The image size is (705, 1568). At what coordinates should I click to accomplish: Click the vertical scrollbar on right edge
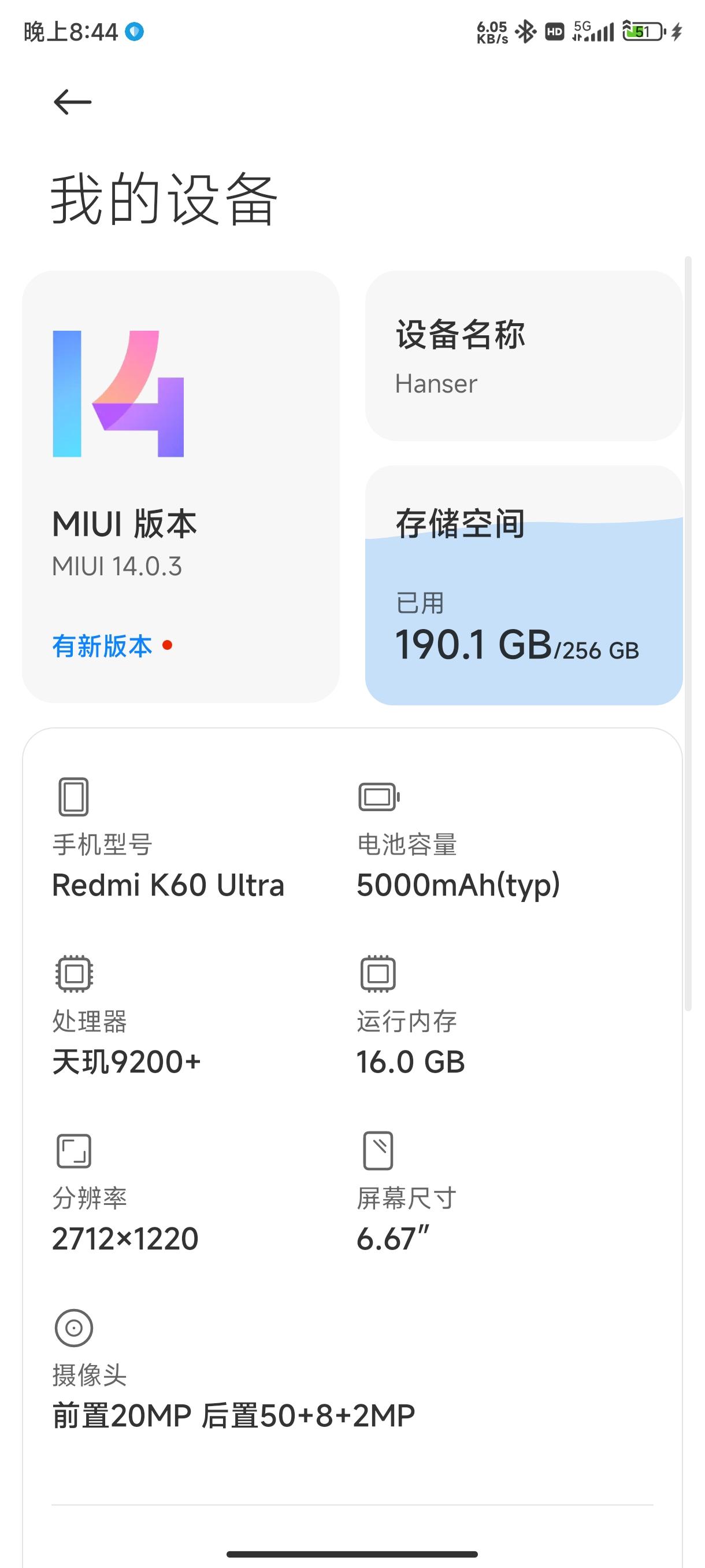pyautogui.click(x=688, y=633)
